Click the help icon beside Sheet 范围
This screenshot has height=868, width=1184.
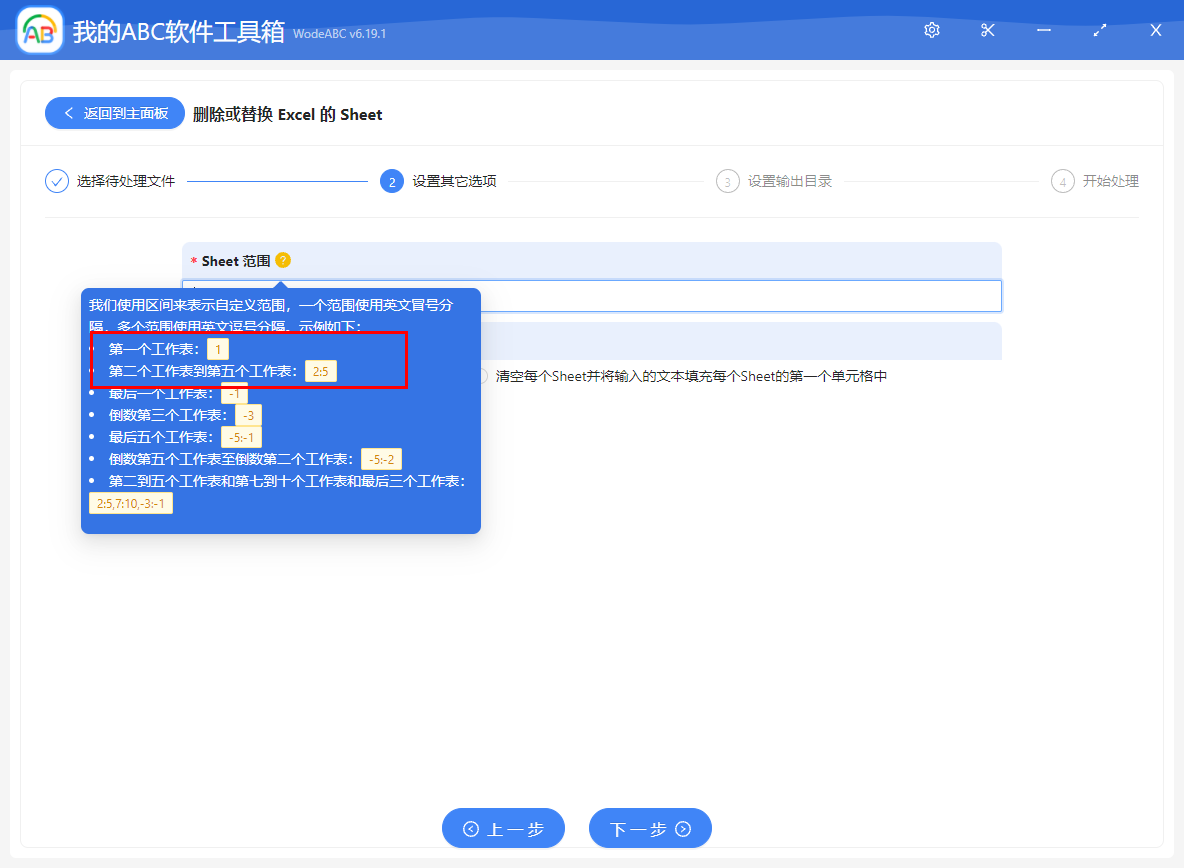pyautogui.click(x=283, y=260)
